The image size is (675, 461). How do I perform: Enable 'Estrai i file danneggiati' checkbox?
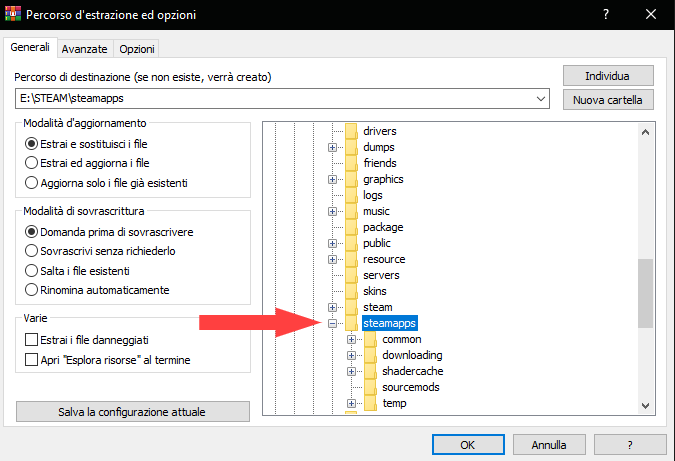(x=31, y=340)
